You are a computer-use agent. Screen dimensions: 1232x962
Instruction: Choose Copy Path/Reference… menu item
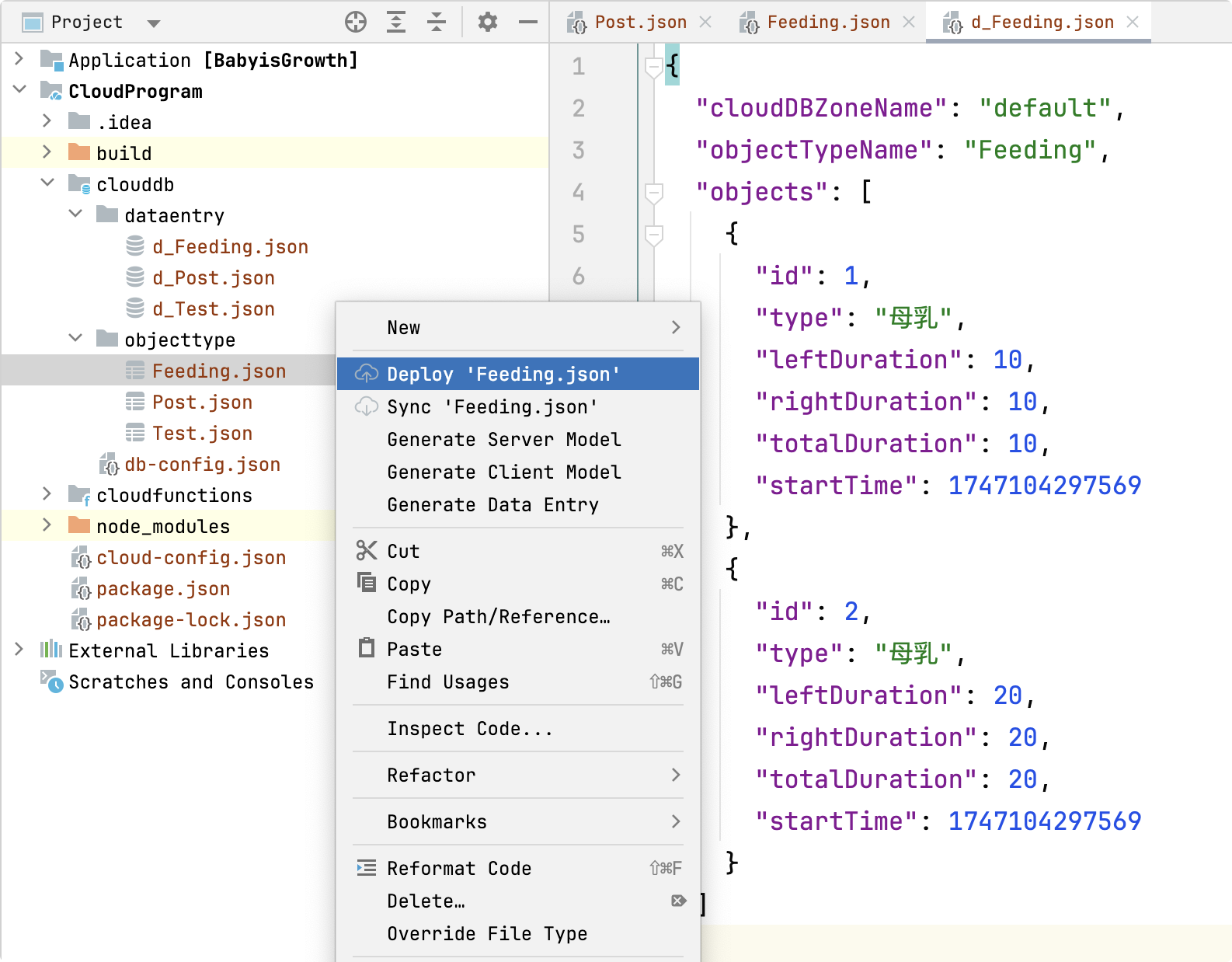pos(518,616)
